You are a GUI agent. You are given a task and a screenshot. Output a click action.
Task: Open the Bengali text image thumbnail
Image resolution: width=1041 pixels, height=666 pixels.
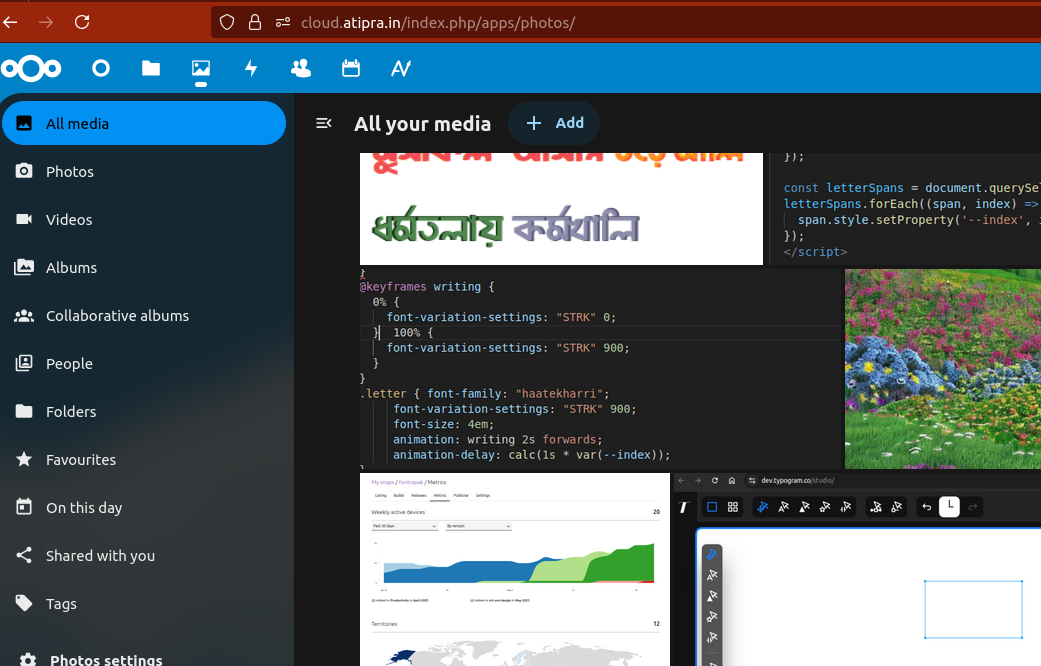[x=561, y=208]
